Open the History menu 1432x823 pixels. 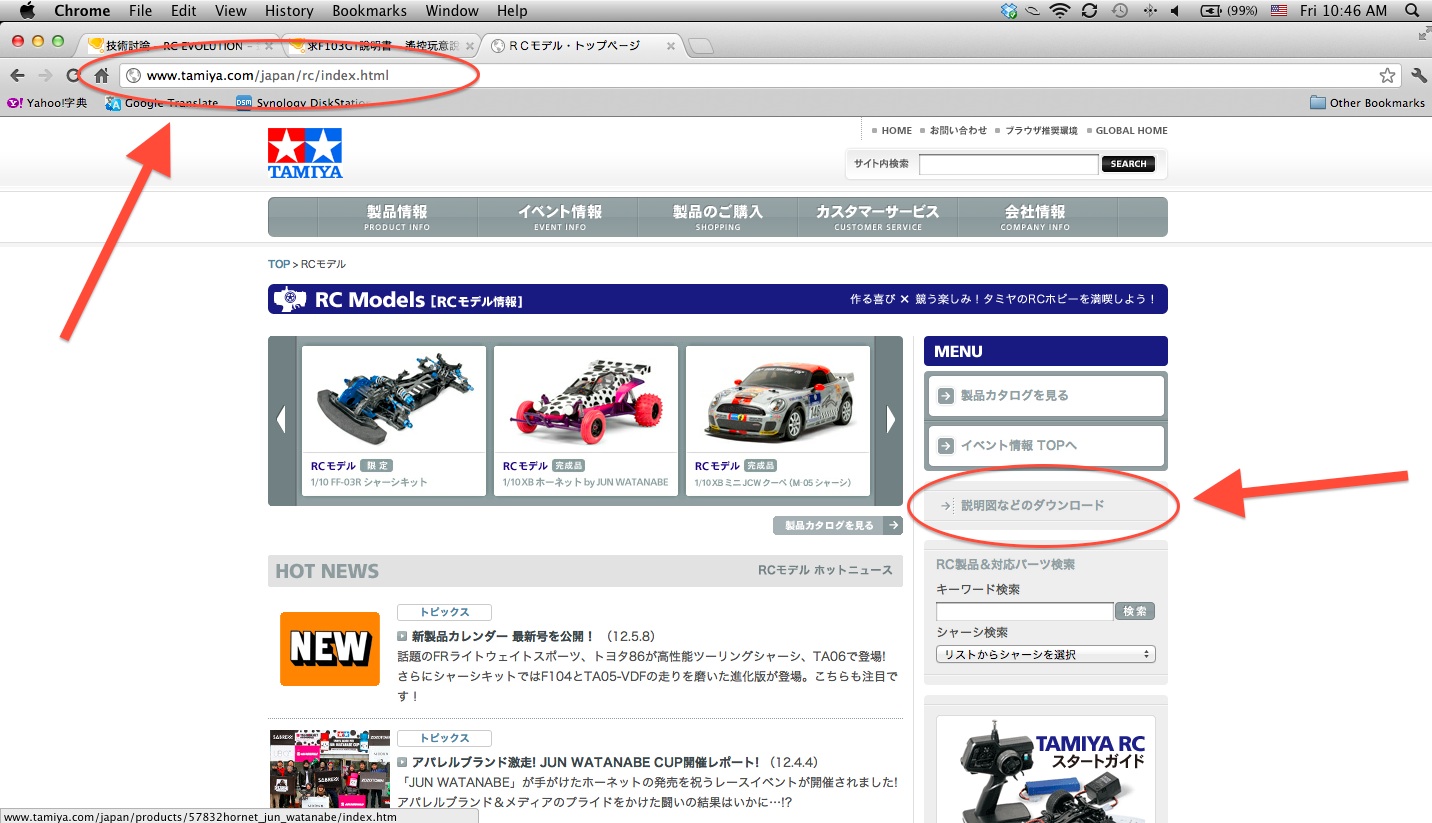tap(289, 11)
